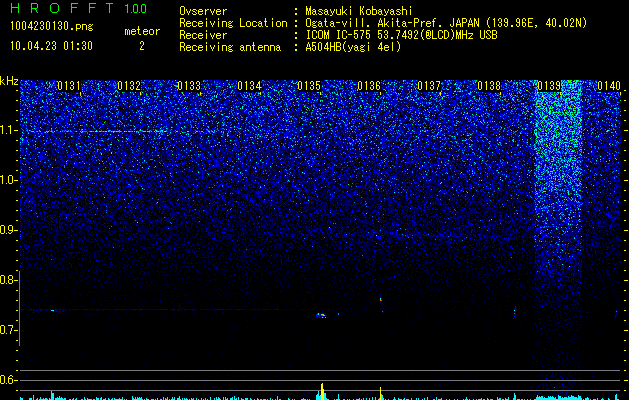The height and width of the screenshot is (400, 629).
Task: Click the 0137 time marker
Action: [429, 86]
